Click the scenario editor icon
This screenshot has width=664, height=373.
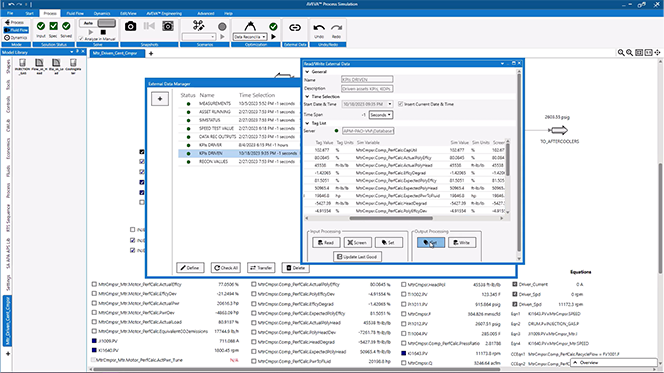point(198,25)
